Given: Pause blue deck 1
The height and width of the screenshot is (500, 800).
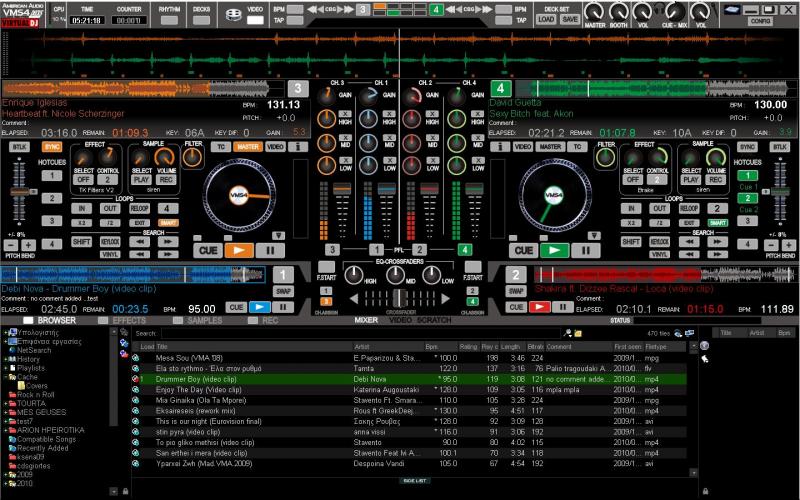Looking at the screenshot, I should point(283,307).
